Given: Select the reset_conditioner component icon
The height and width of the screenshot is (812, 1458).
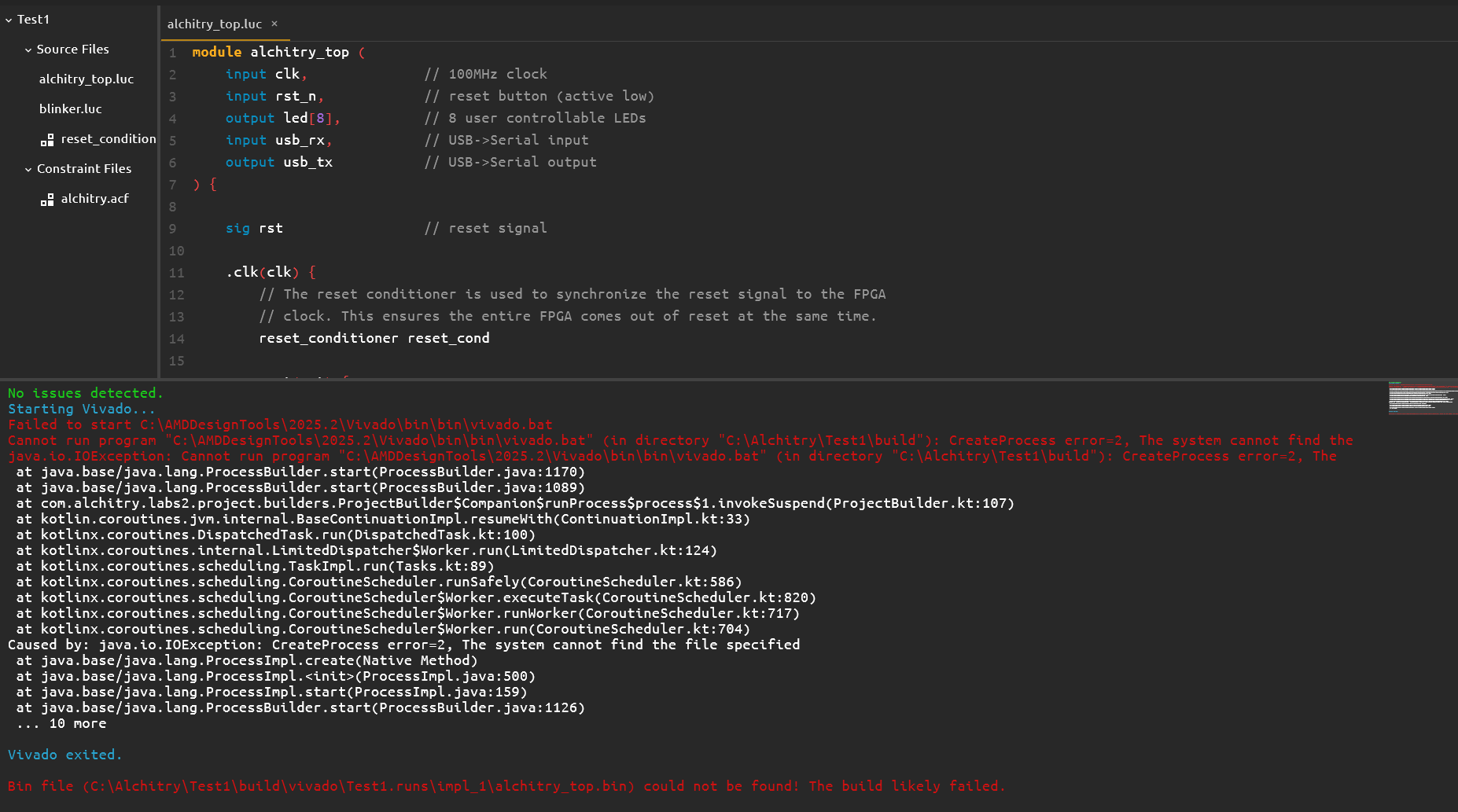Looking at the screenshot, I should (47, 139).
